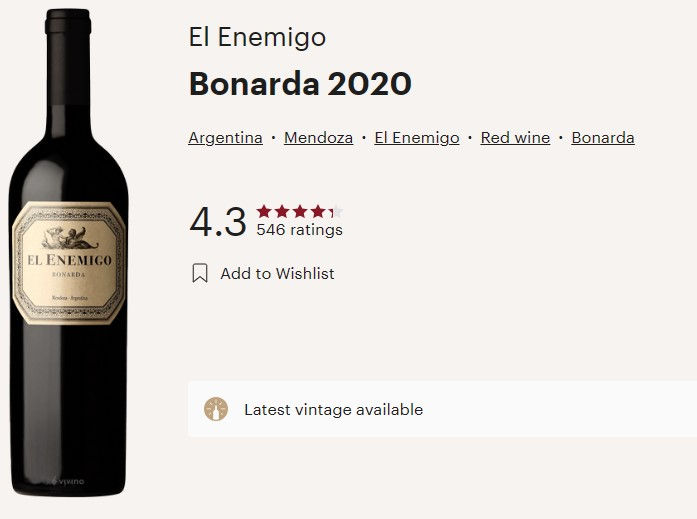Image resolution: width=697 pixels, height=519 pixels.
Task: Open the Argentina country link
Action: (225, 138)
